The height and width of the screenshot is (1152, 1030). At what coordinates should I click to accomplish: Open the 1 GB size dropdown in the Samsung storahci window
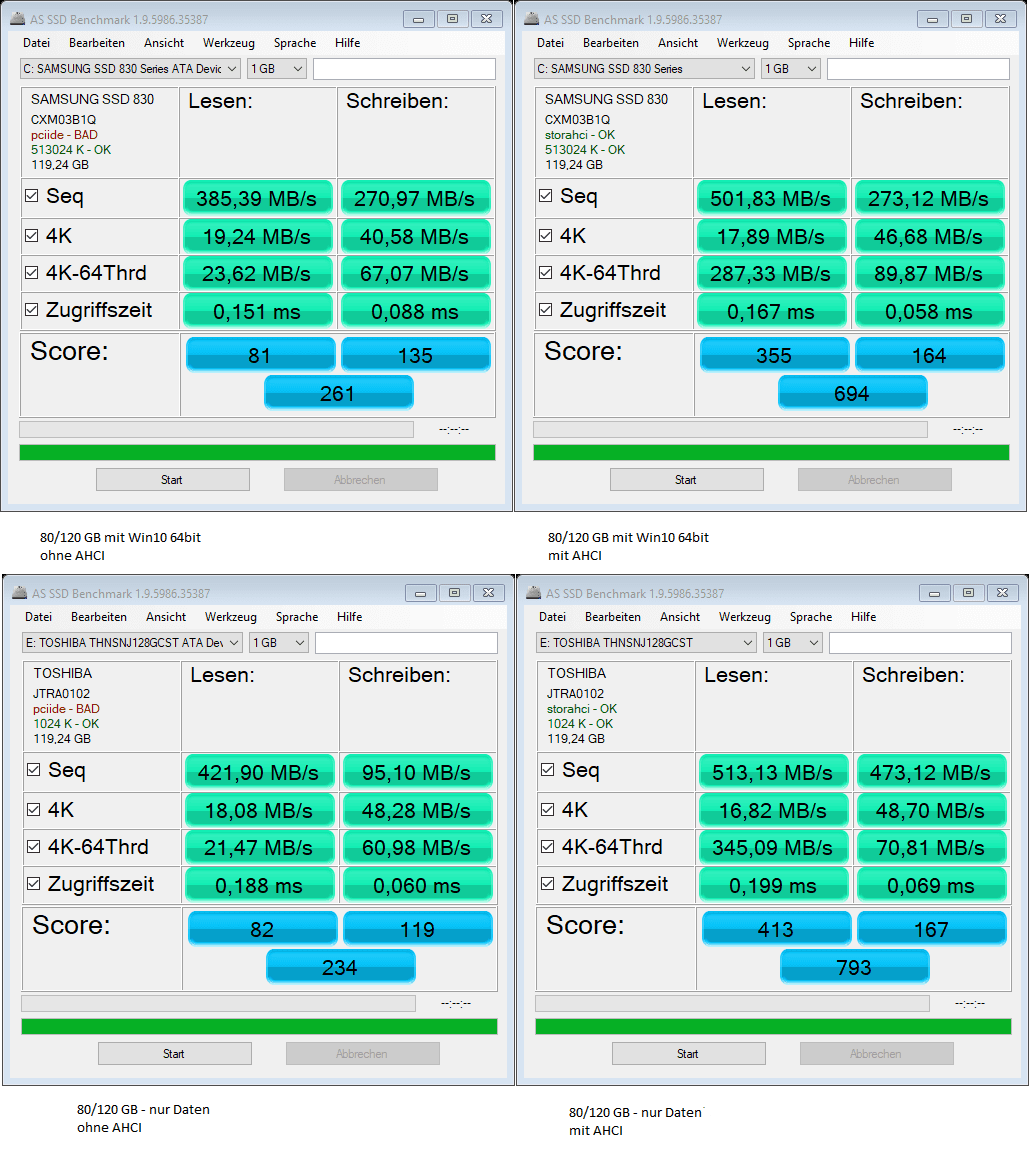tap(791, 68)
